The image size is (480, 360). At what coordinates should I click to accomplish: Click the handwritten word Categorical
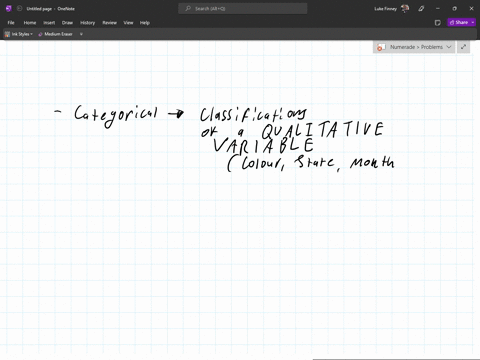pyautogui.click(x=116, y=116)
